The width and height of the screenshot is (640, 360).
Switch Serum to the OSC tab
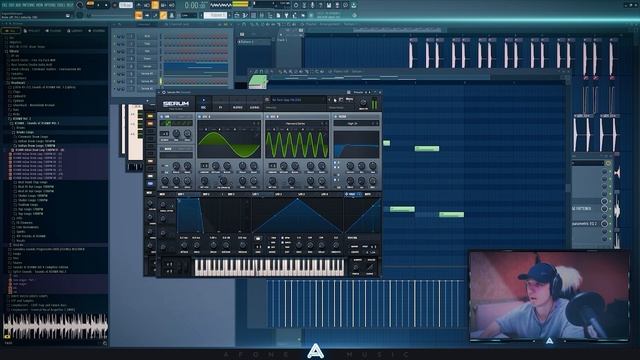[x=203, y=107]
